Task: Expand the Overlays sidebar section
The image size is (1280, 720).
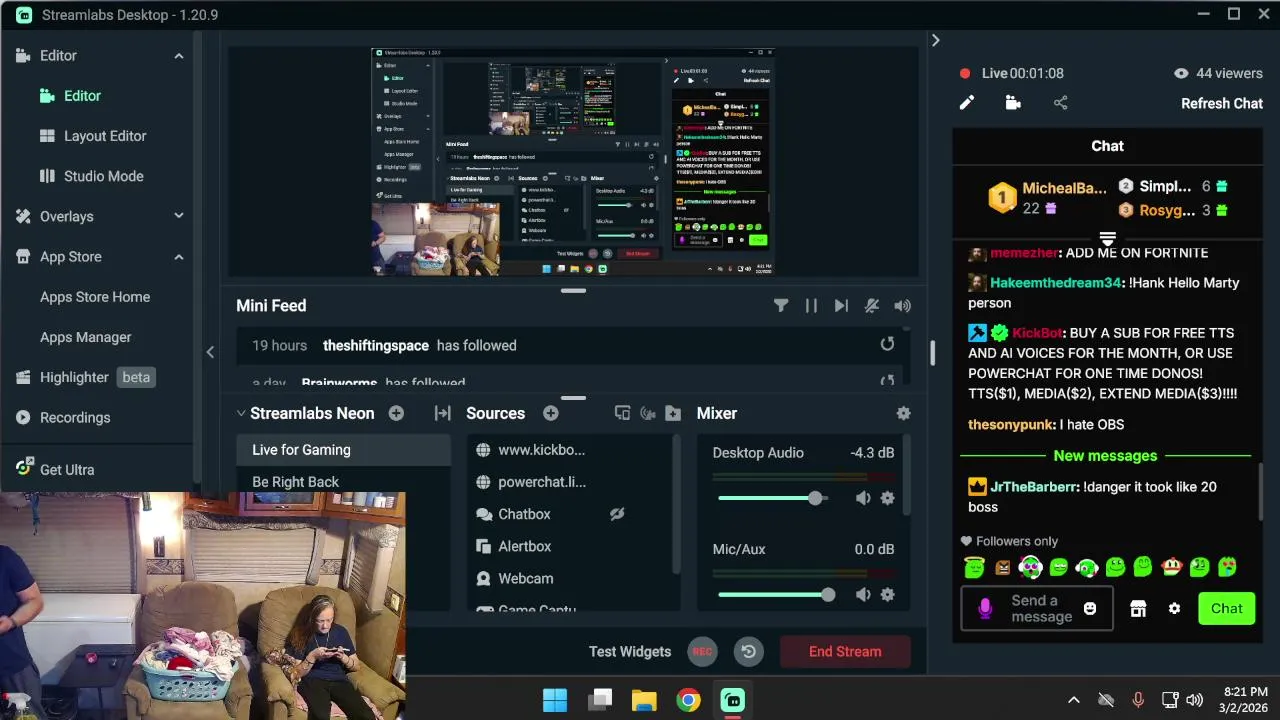Action: coord(179,216)
